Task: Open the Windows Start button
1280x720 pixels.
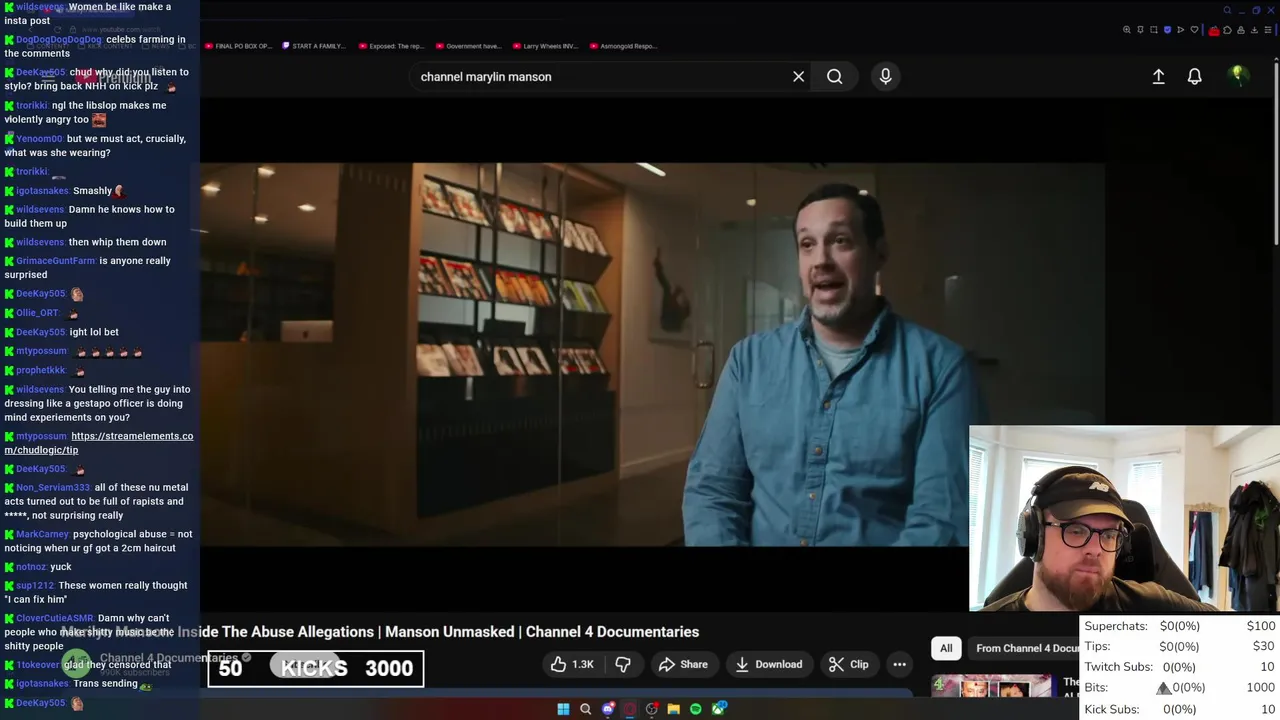Action: tap(563, 709)
